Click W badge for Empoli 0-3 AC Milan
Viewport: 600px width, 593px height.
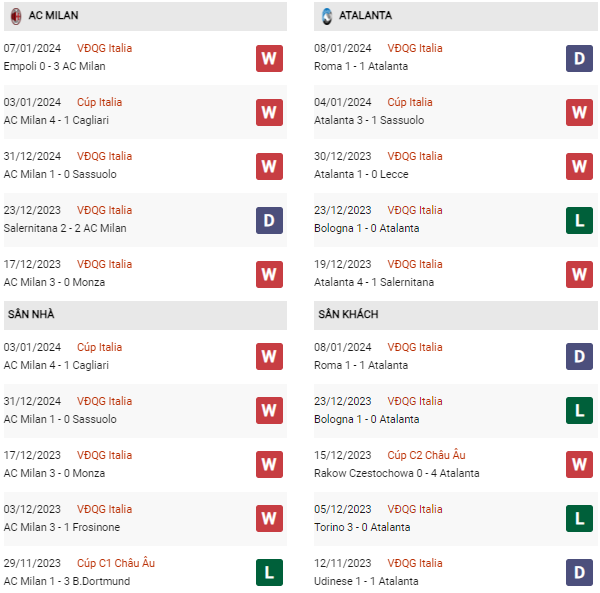(x=269, y=58)
